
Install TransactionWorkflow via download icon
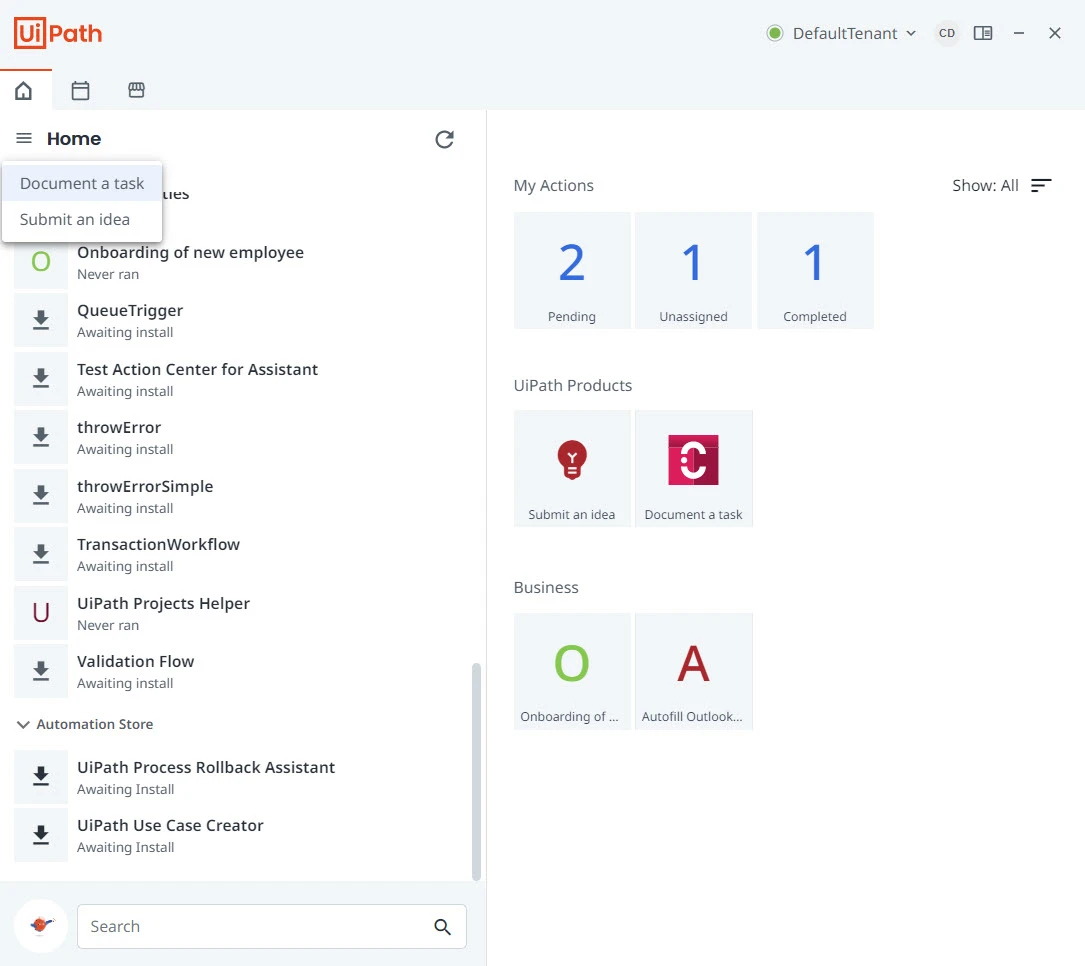pyautogui.click(x=41, y=554)
